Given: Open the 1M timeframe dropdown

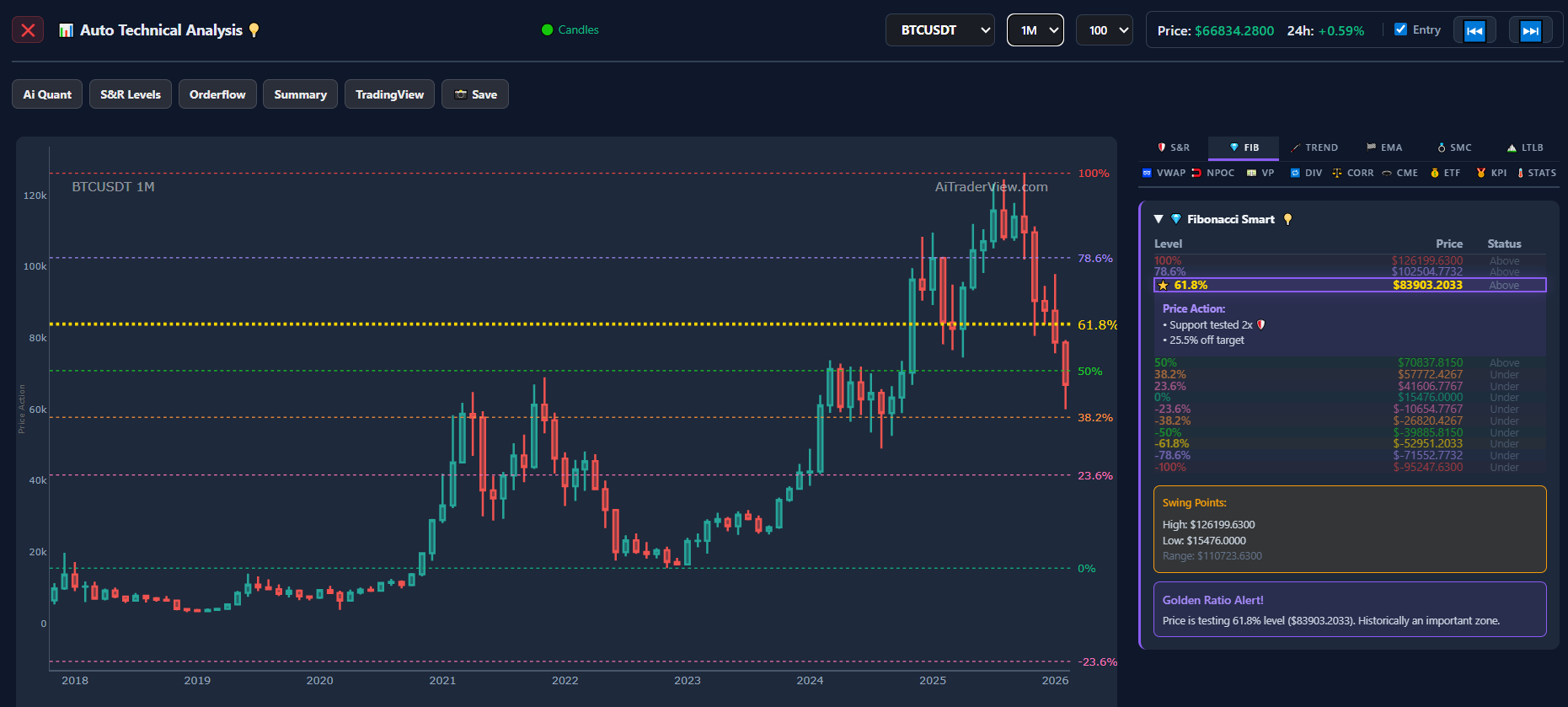Looking at the screenshot, I should (1035, 30).
